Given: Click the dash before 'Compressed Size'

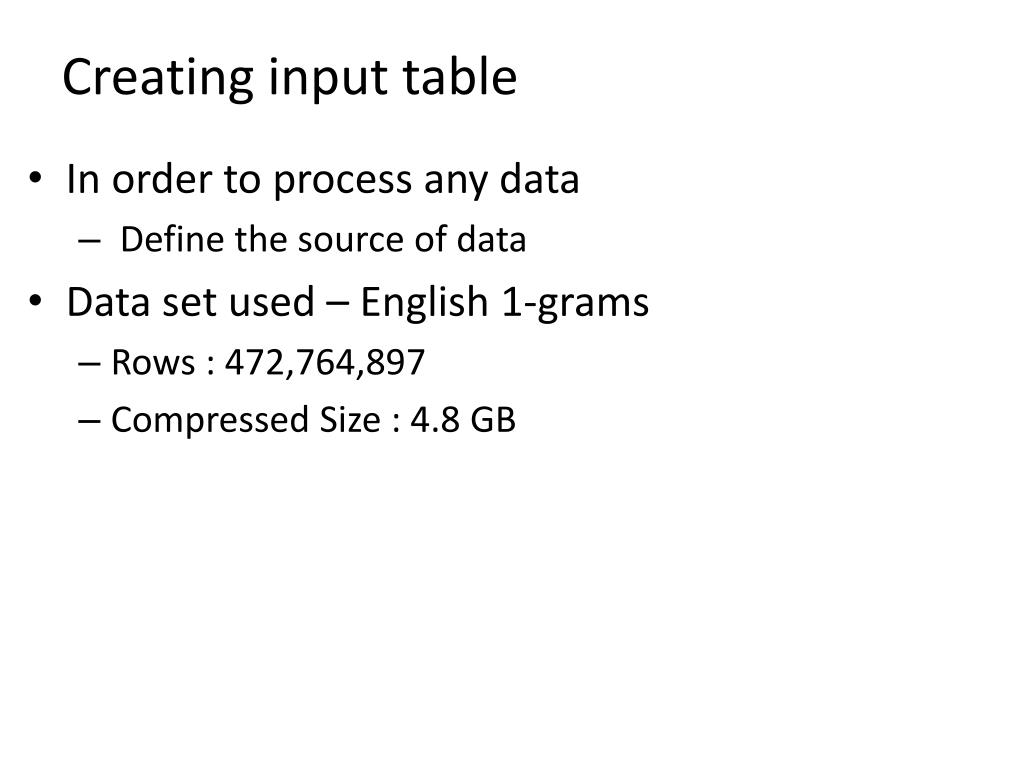Looking at the screenshot, I should point(89,421).
